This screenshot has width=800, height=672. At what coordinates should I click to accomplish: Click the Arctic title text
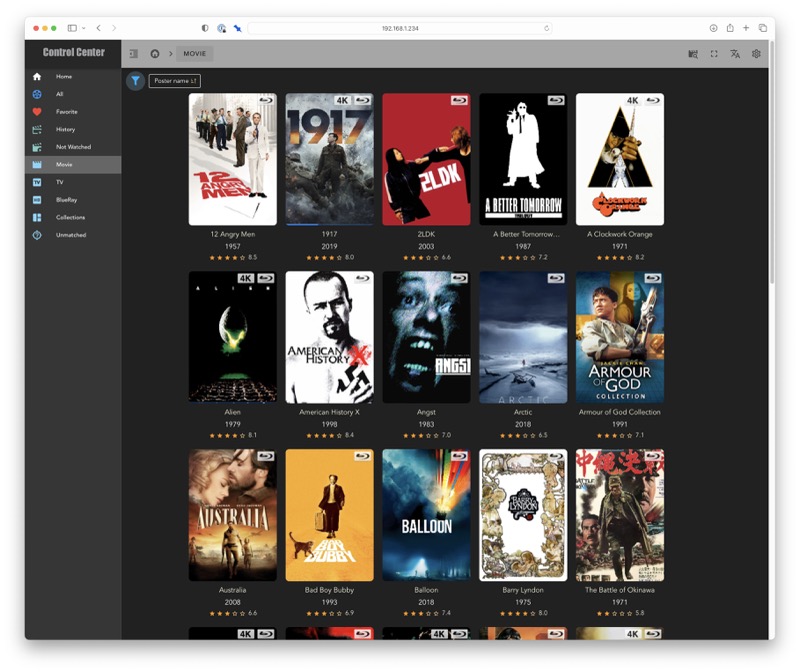tap(523, 412)
